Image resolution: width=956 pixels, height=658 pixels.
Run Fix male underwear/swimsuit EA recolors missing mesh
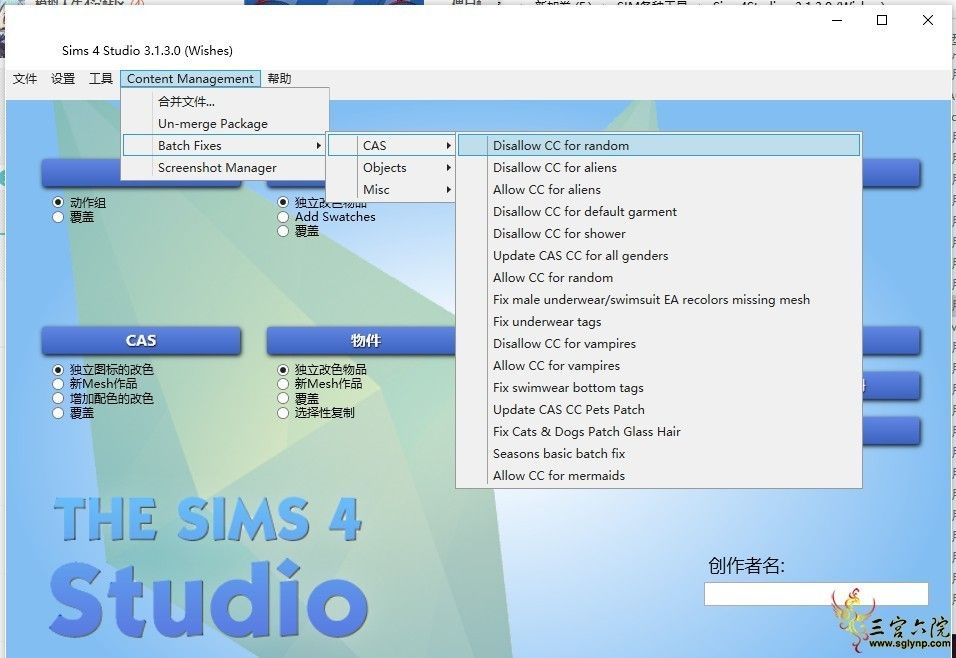point(659,299)
